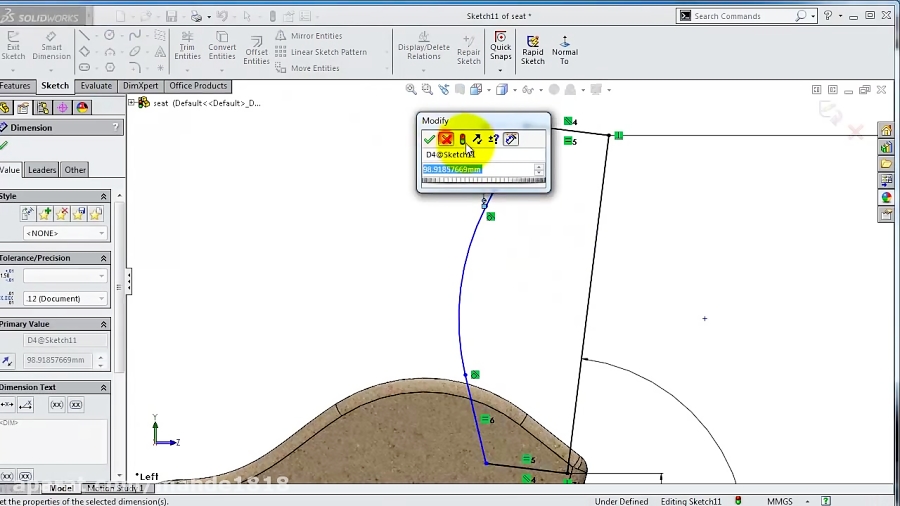Click Mirror Entities
This screenshot has height=506, width=900.
point(309,36)
